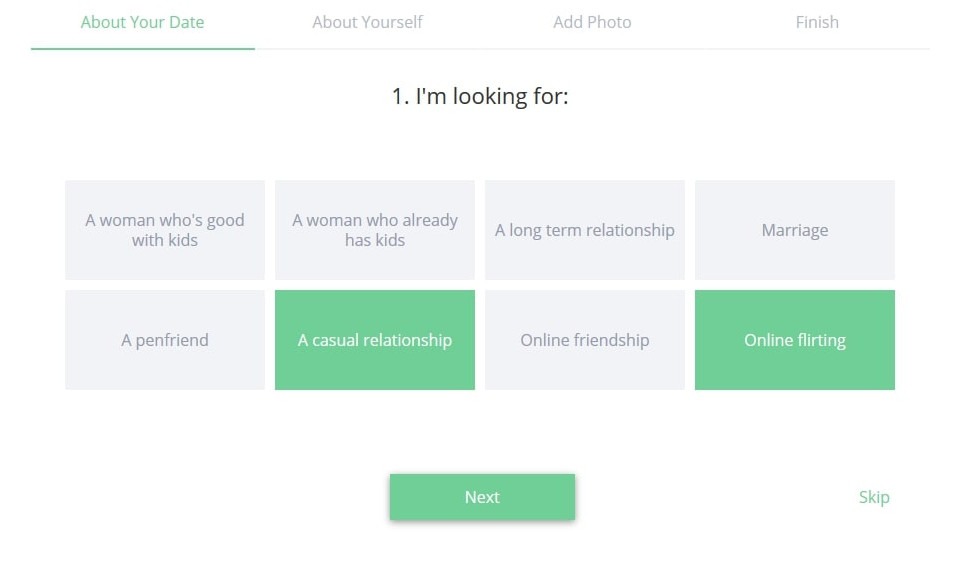Go to the Add Photo tab
The image size is (960, 561).
pyautogui.click(x=592, y=22)
